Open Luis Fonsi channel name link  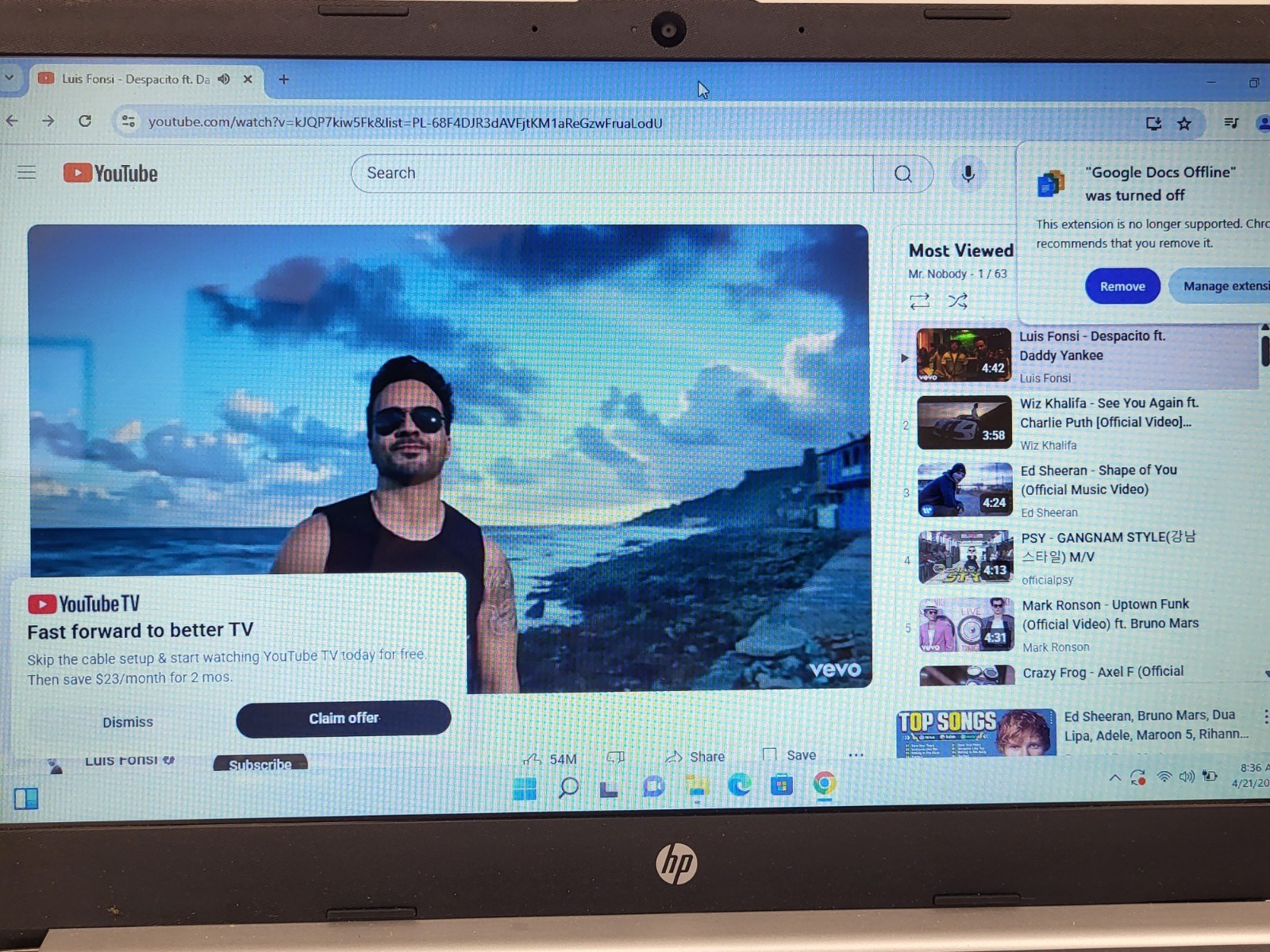tap(121, 760)
